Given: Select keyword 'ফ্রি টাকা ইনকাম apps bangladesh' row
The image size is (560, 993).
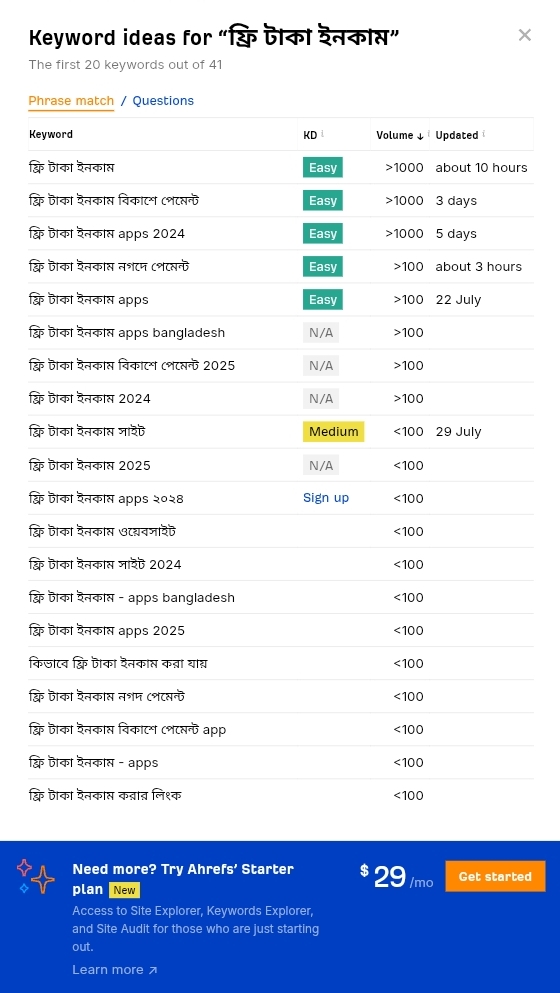Looking at the screenshot, I should [x=281, y=332].
